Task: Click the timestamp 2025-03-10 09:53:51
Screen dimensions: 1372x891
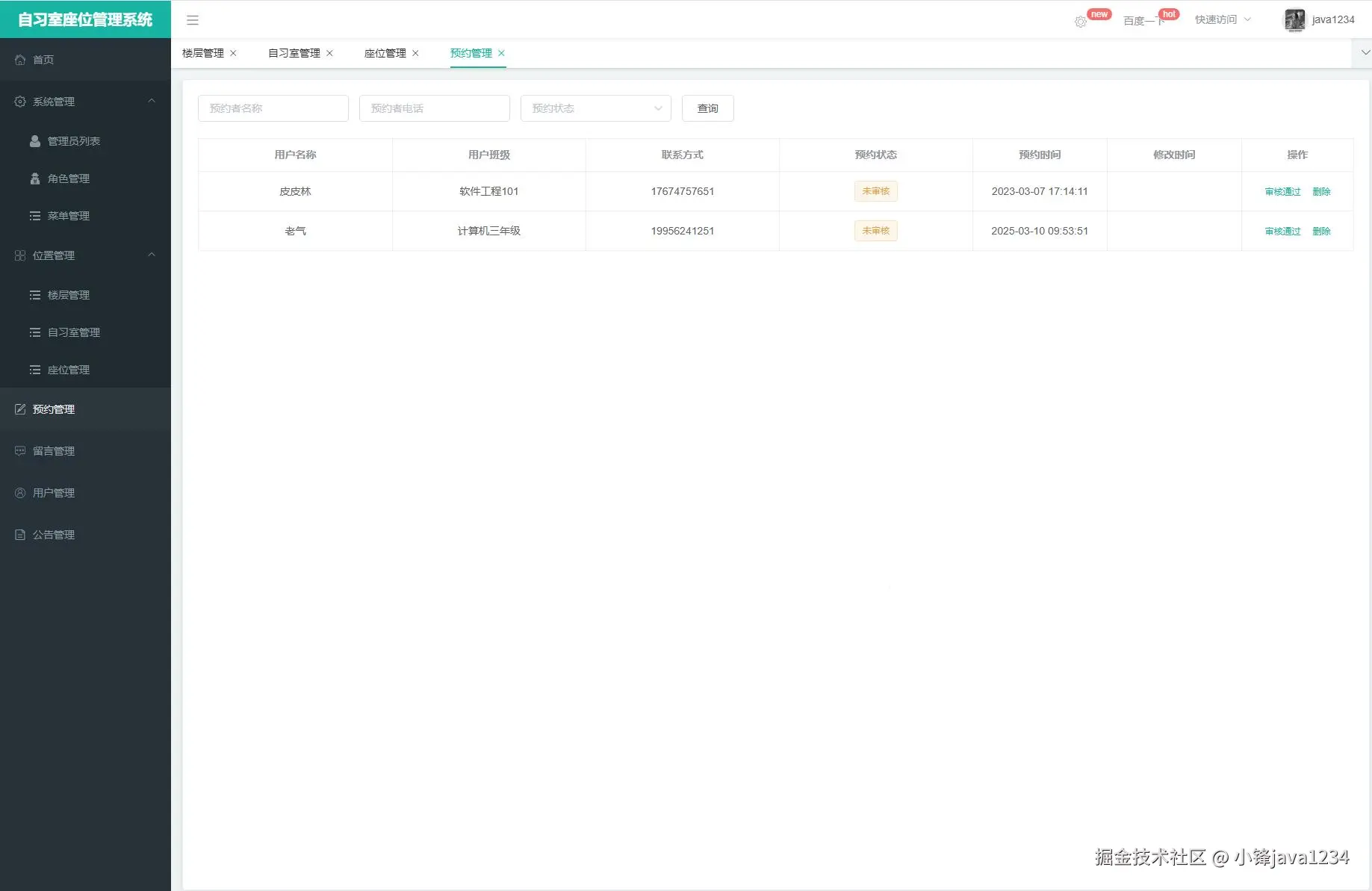Action: pyautogui.click(x=1040, y=231)
